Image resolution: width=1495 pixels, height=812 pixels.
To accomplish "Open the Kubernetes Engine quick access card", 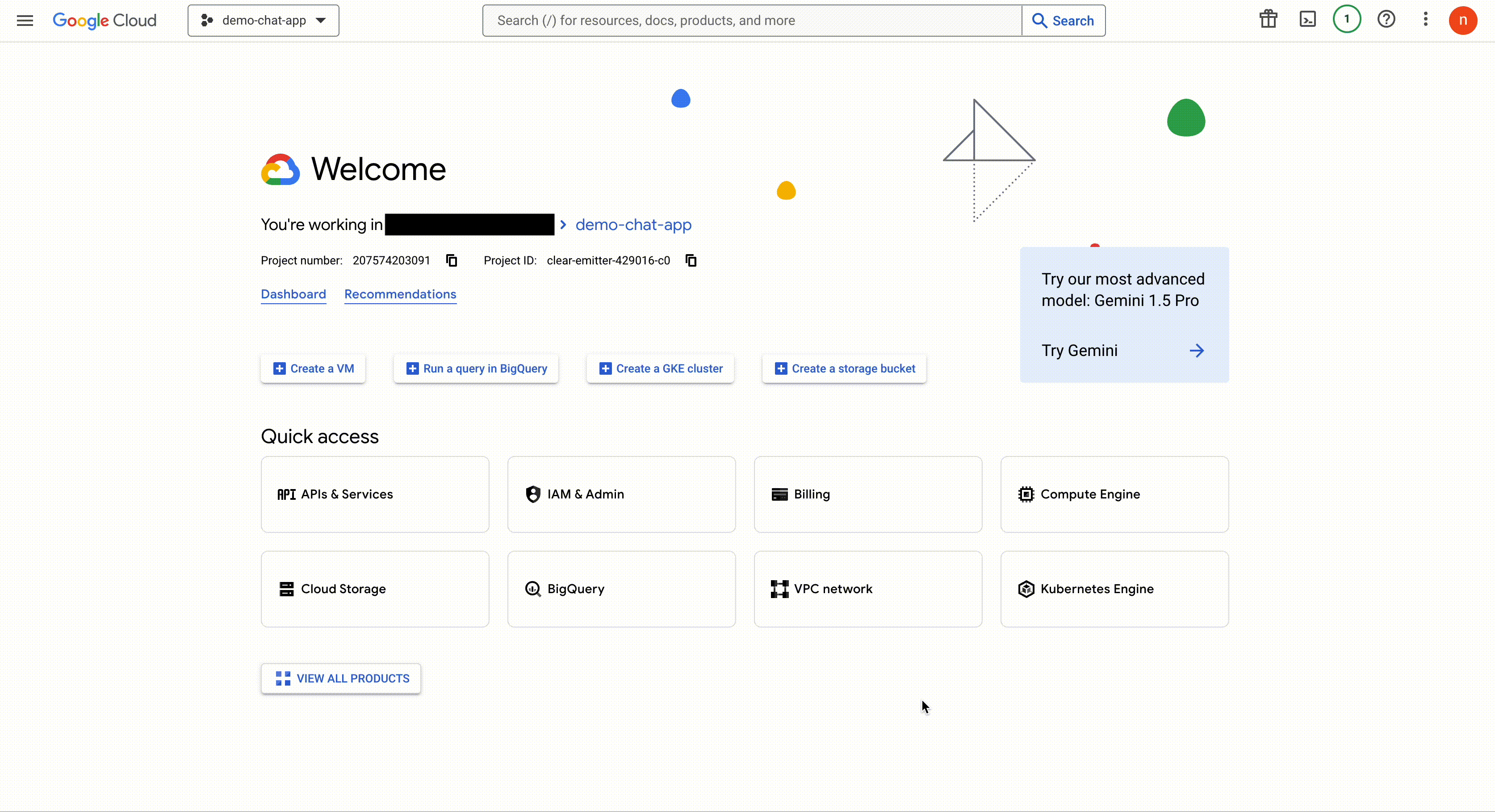I will pos(1114,589).
